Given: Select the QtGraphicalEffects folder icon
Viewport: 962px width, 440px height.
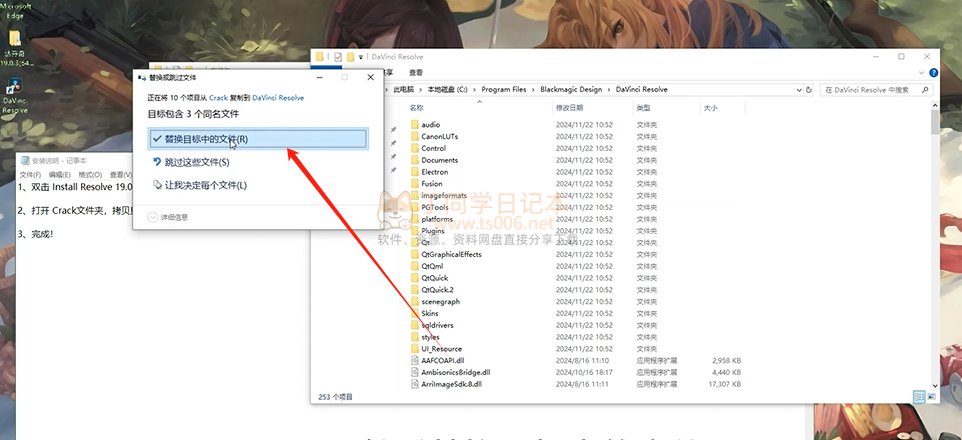Looking at the screenshot, I should (x=415, y=254).
